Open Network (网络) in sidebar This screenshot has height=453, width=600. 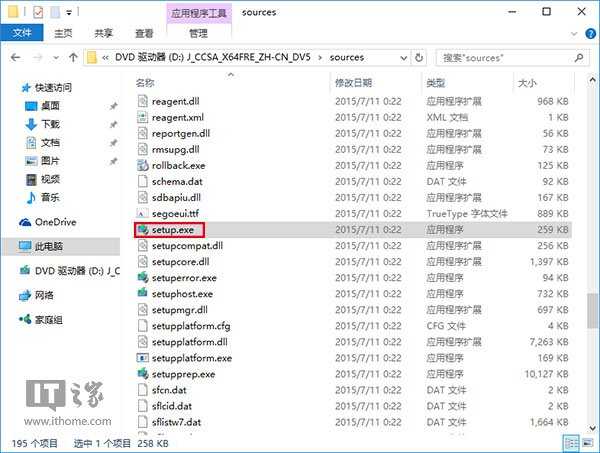pos(36,295)
